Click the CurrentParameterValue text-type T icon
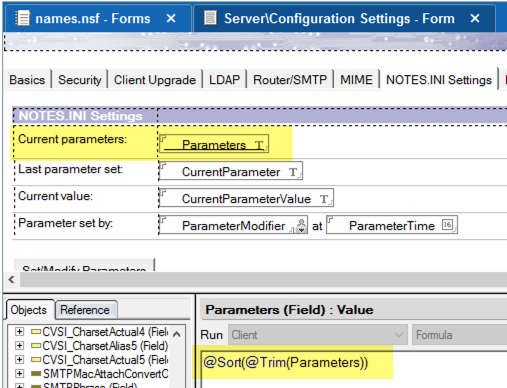Screen dimensions: 507x388 324,199
